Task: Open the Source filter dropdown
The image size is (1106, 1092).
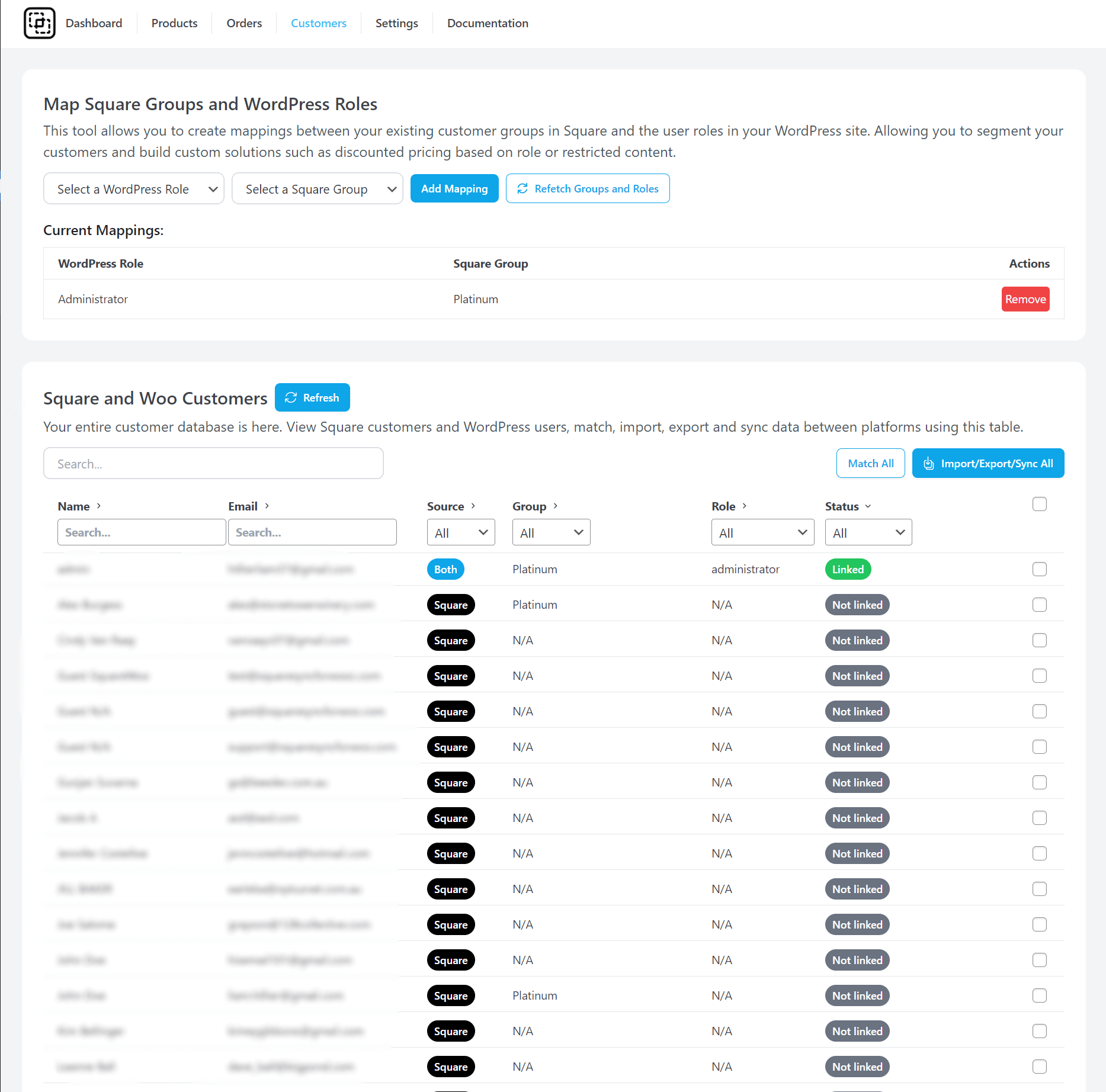Action: [x=461, y=532]
